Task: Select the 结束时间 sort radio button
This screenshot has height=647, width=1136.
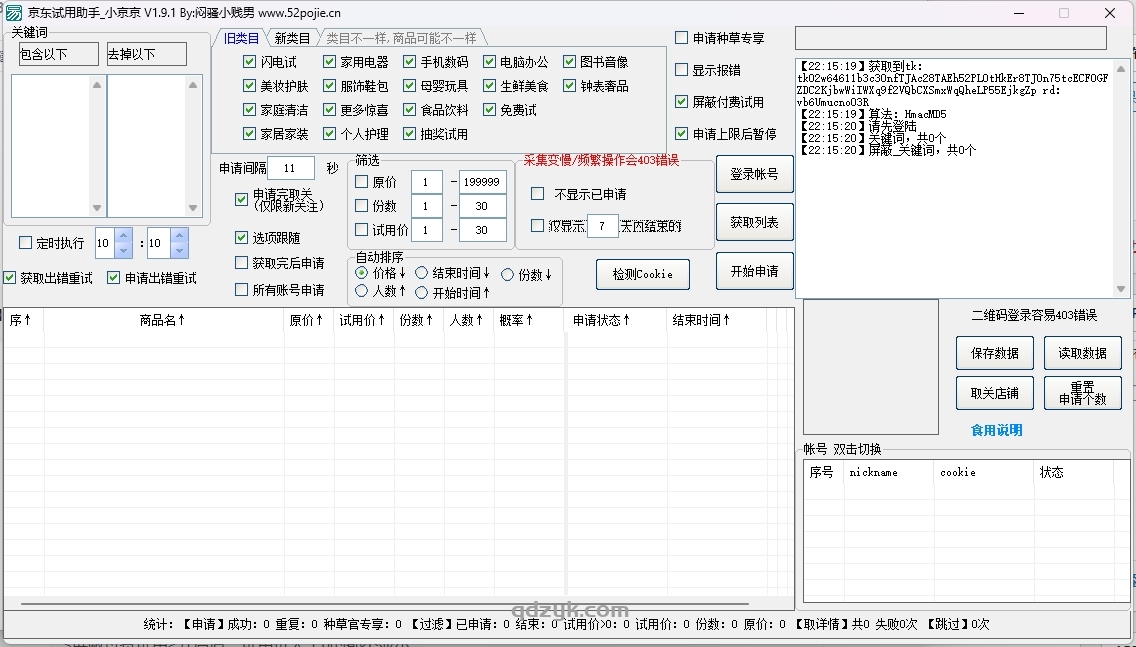Action: tap(421, 271)
